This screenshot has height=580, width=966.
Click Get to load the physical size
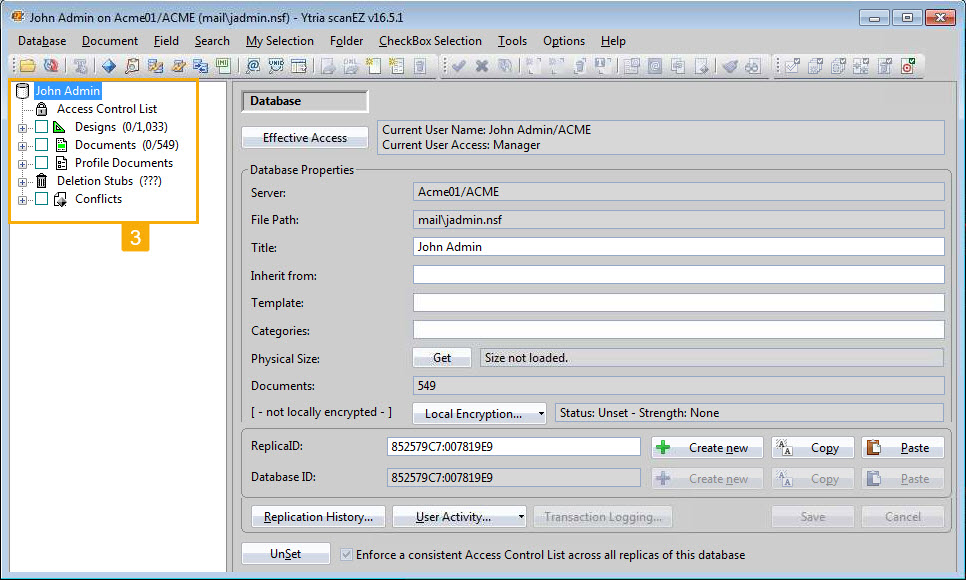pyautogui.click(x=441, y=357)
